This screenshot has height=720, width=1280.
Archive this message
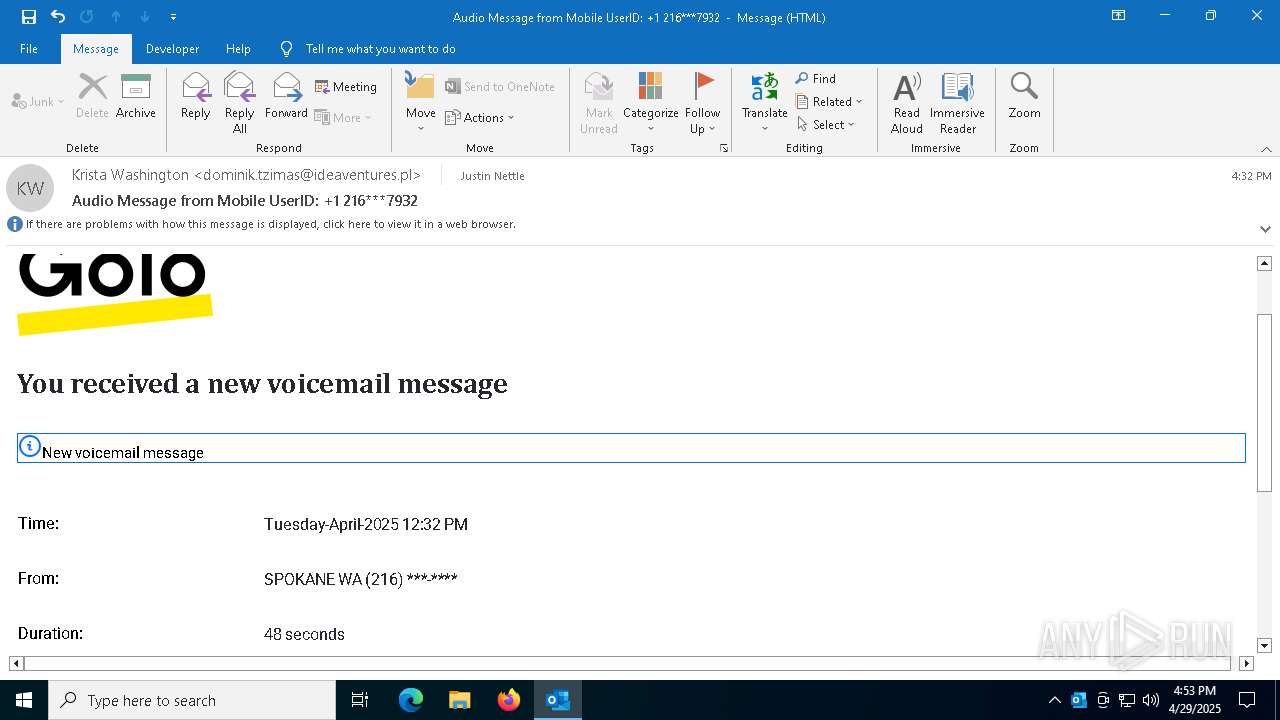coord(136,97)
